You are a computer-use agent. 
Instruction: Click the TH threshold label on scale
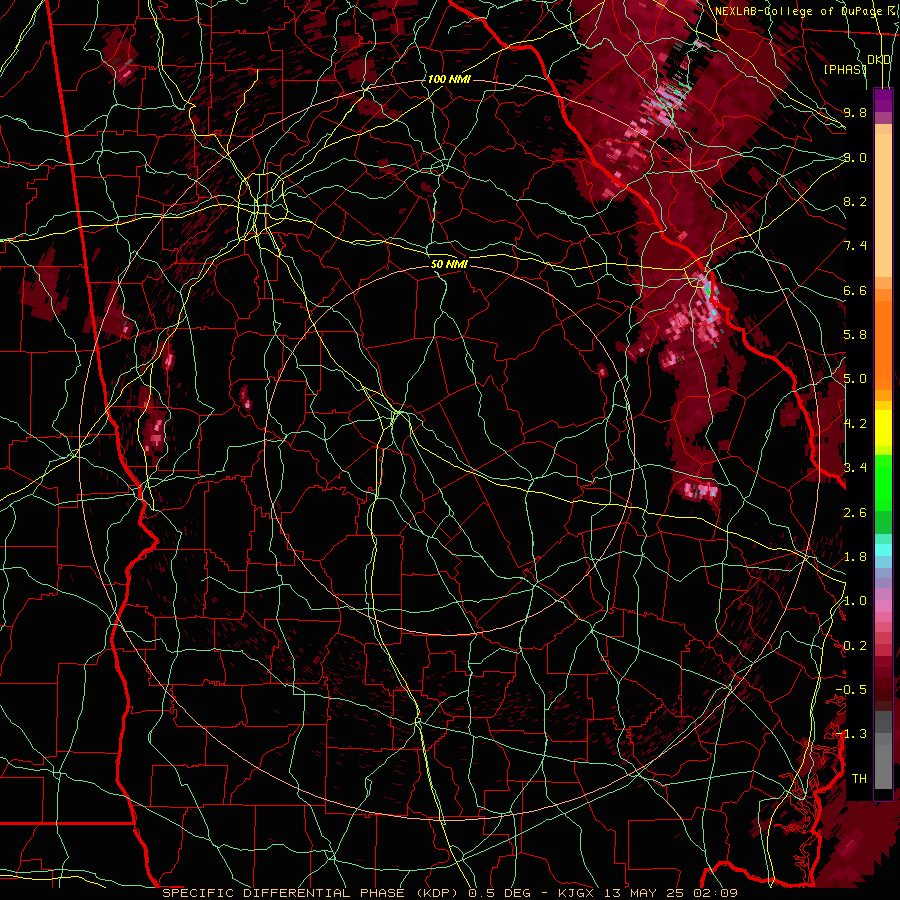tap(859, 779)
